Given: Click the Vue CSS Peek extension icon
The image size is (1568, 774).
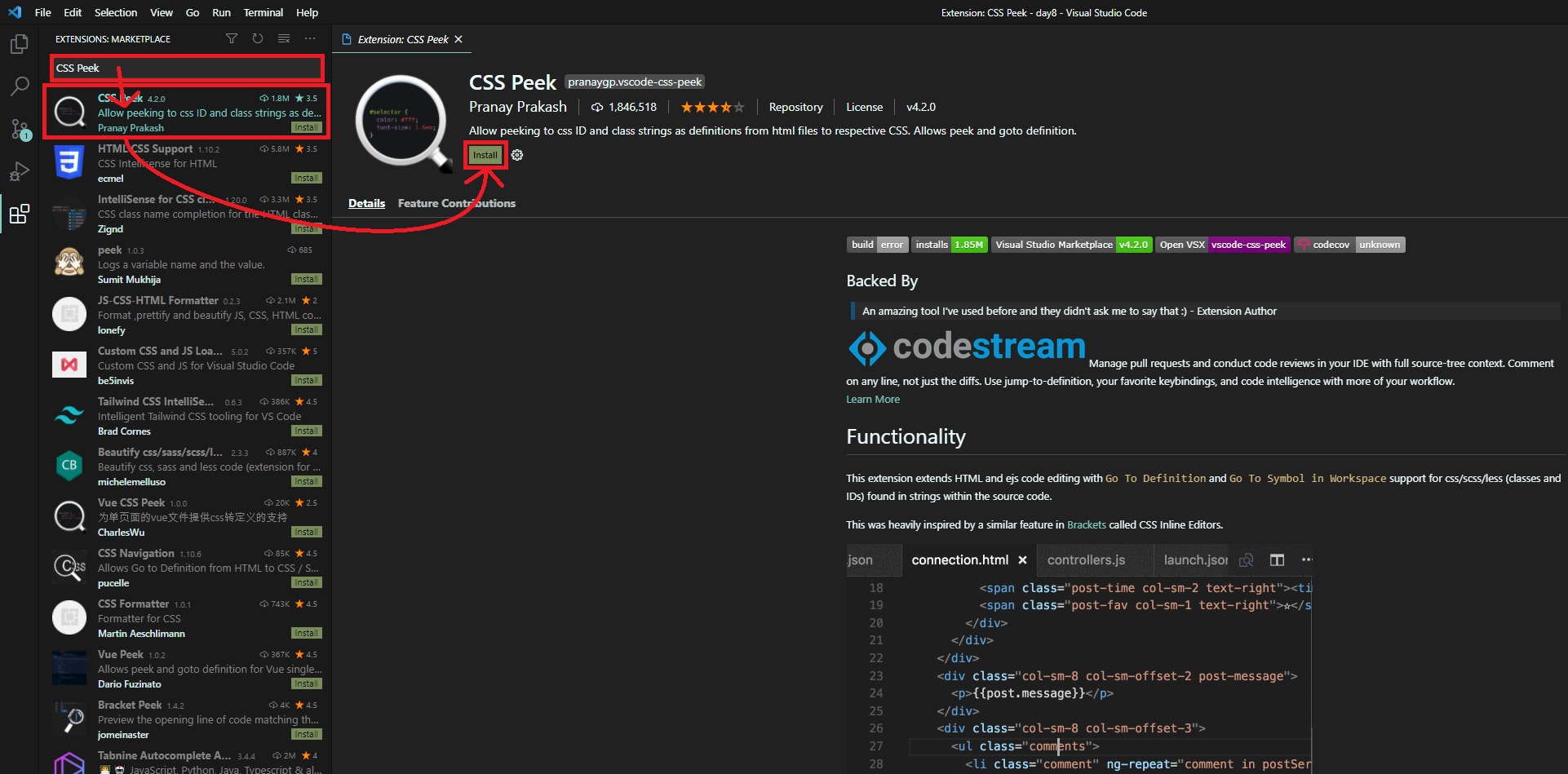Looking at the screenshot, I should 69,516.
